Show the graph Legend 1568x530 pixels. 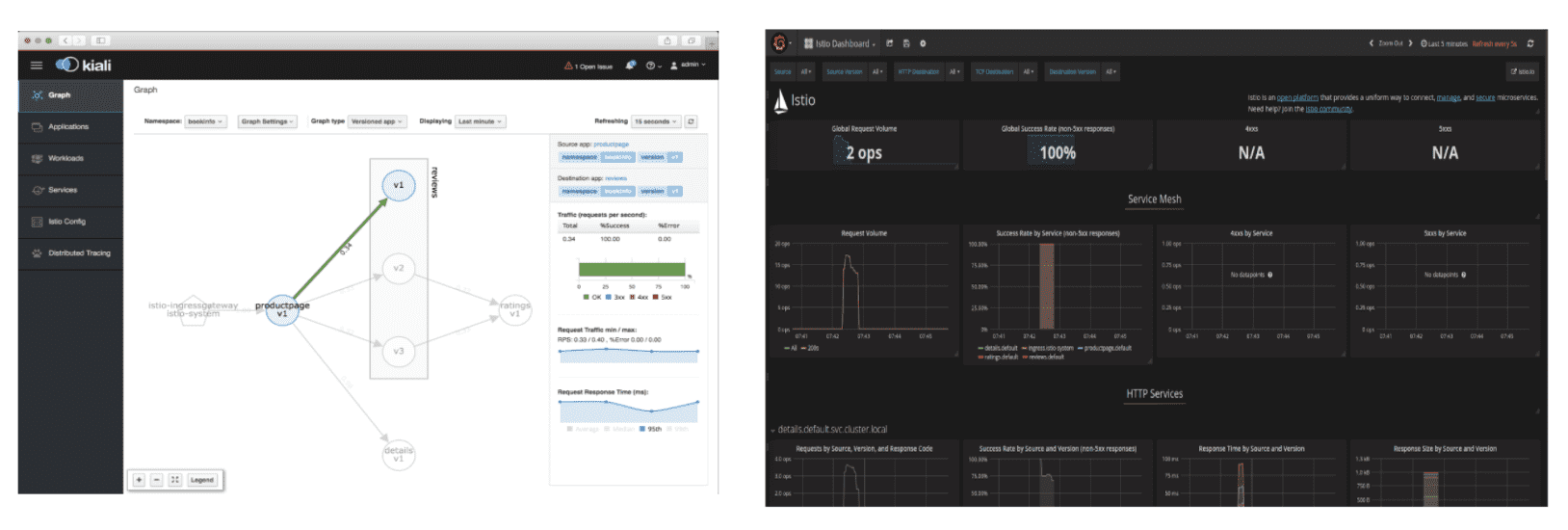pyautogui.click(x=202, y=480)
